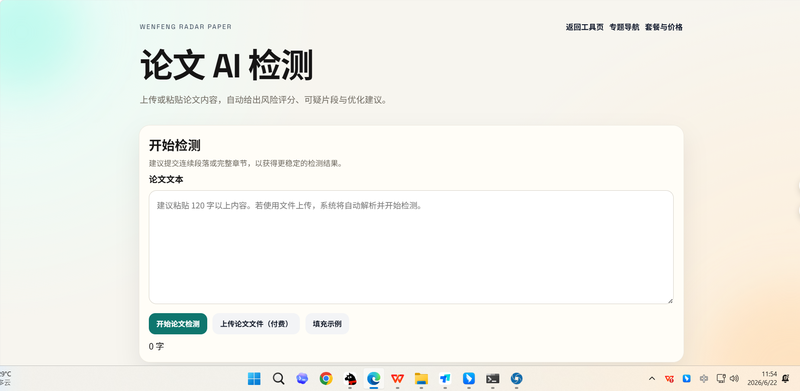This screenshot has width=800, height=391.
Task: Click the 论文文本 field label
Action: 166,180
